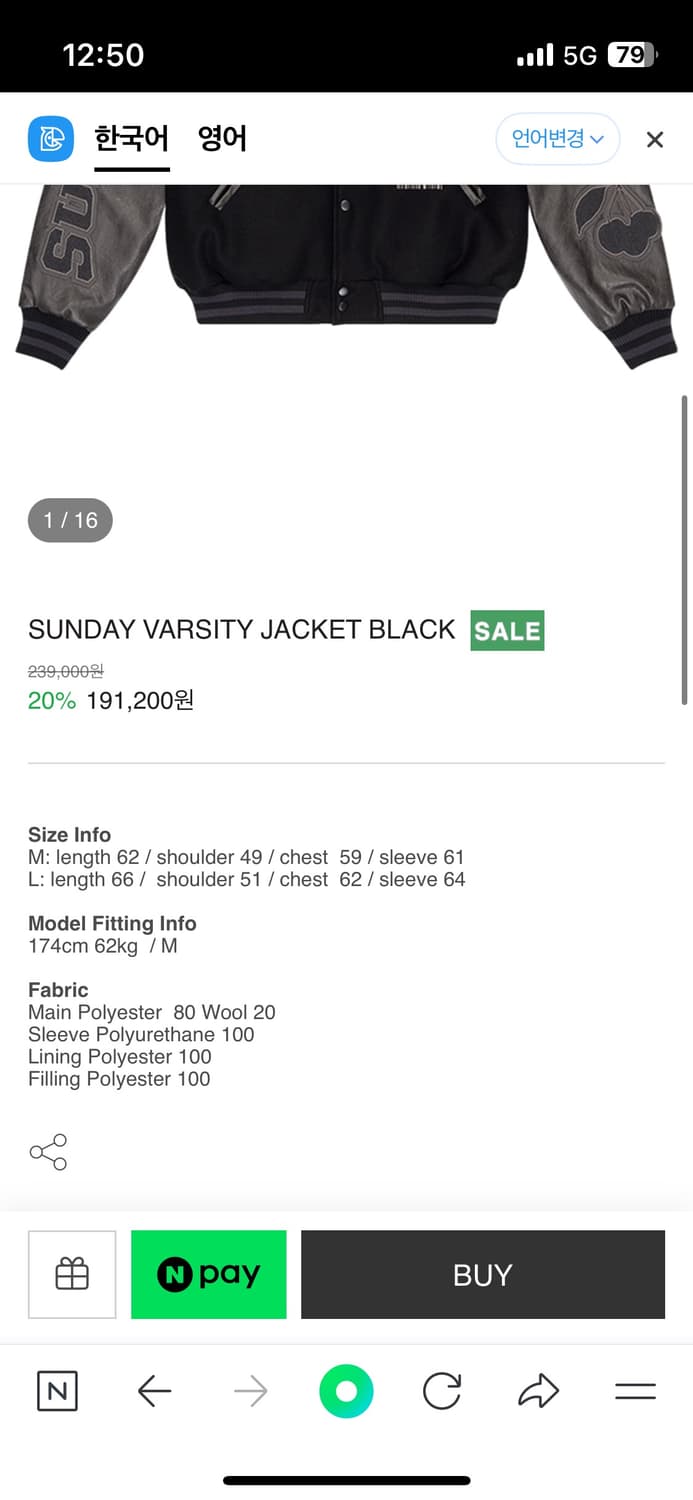This screenshot has height=1500, width=693.
Task: Open the browser menu with the hamburger icon
Action: pyautogui.click(x=635, y=1390)
